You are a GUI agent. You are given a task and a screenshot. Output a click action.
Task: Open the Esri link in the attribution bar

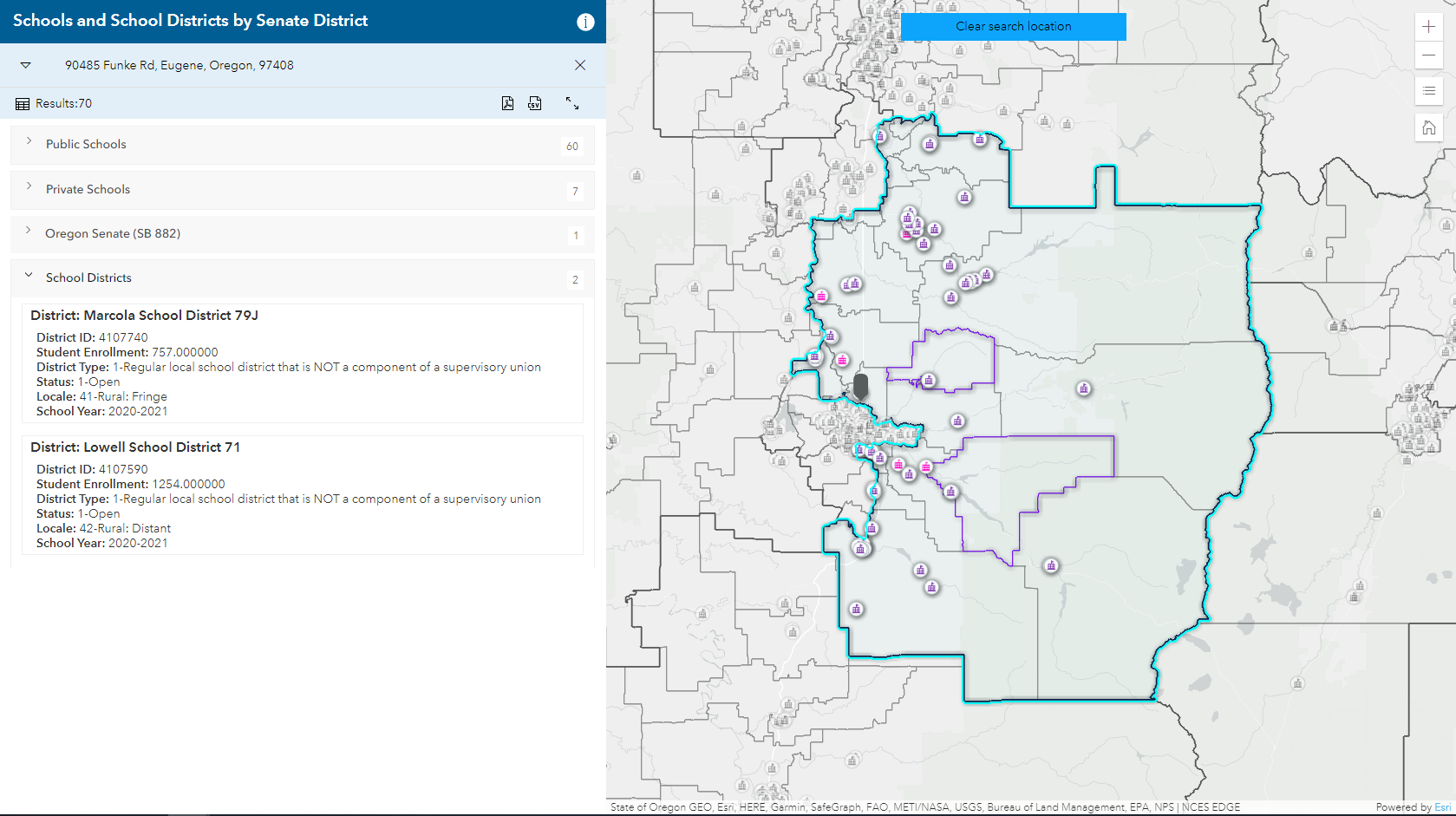click(1444, 806)
